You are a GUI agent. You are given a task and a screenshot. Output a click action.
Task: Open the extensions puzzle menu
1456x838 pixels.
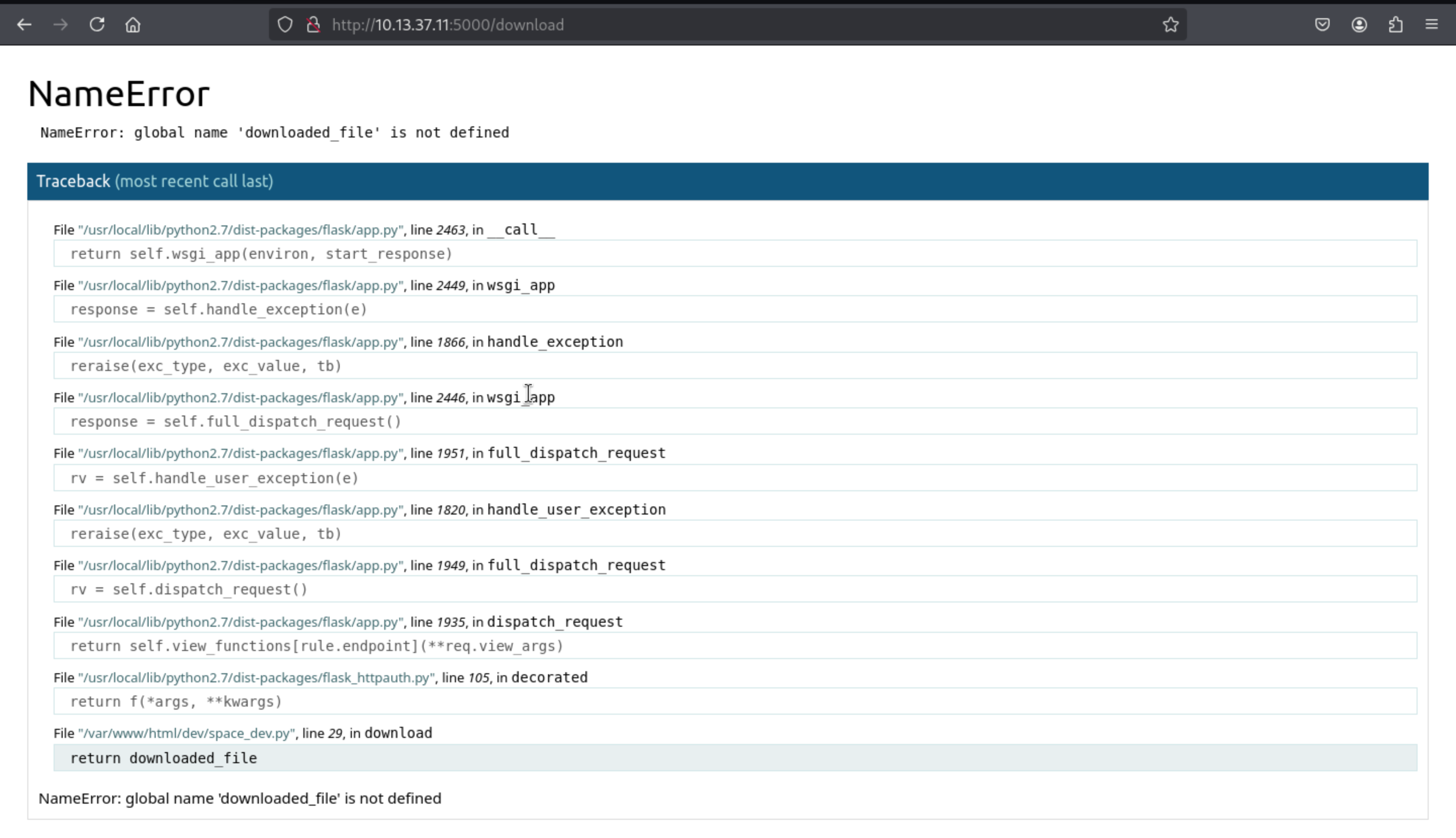1395,25
